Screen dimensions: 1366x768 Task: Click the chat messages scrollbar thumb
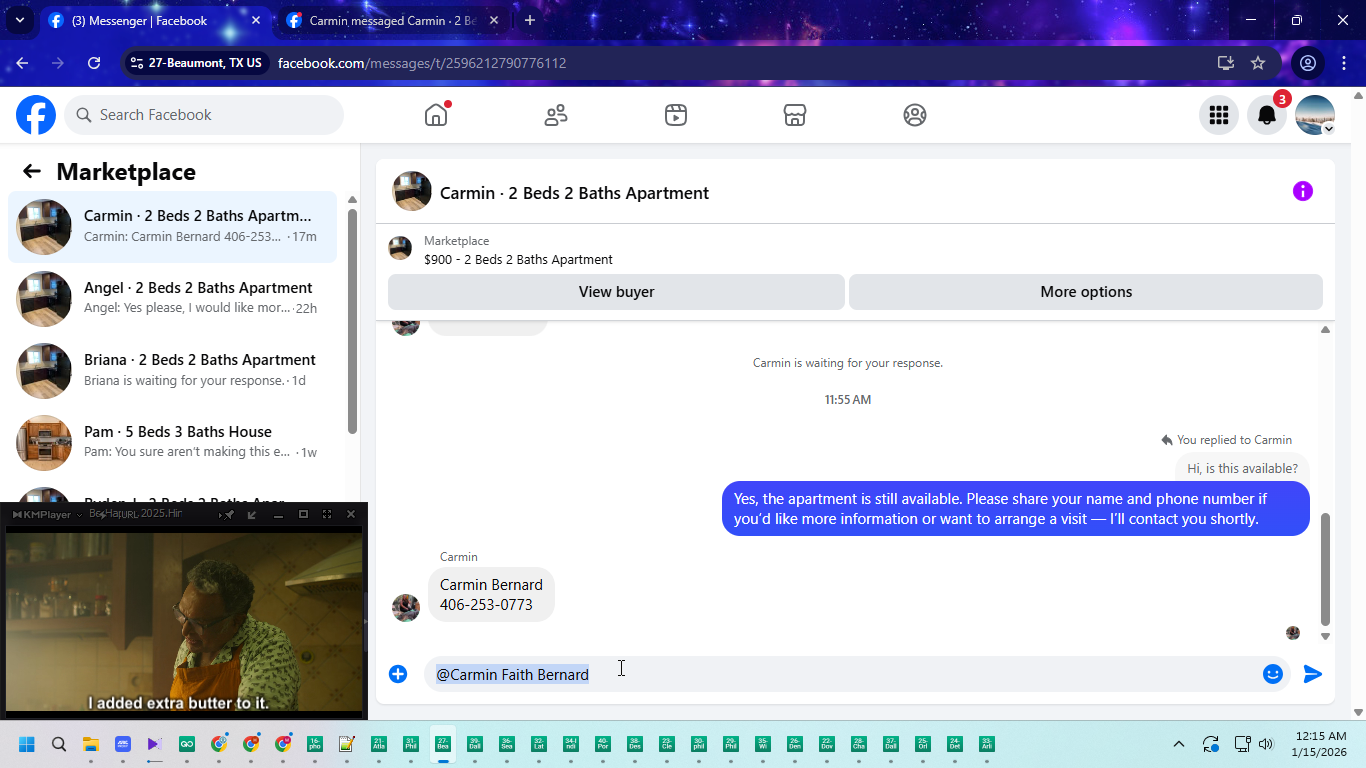1326,568
